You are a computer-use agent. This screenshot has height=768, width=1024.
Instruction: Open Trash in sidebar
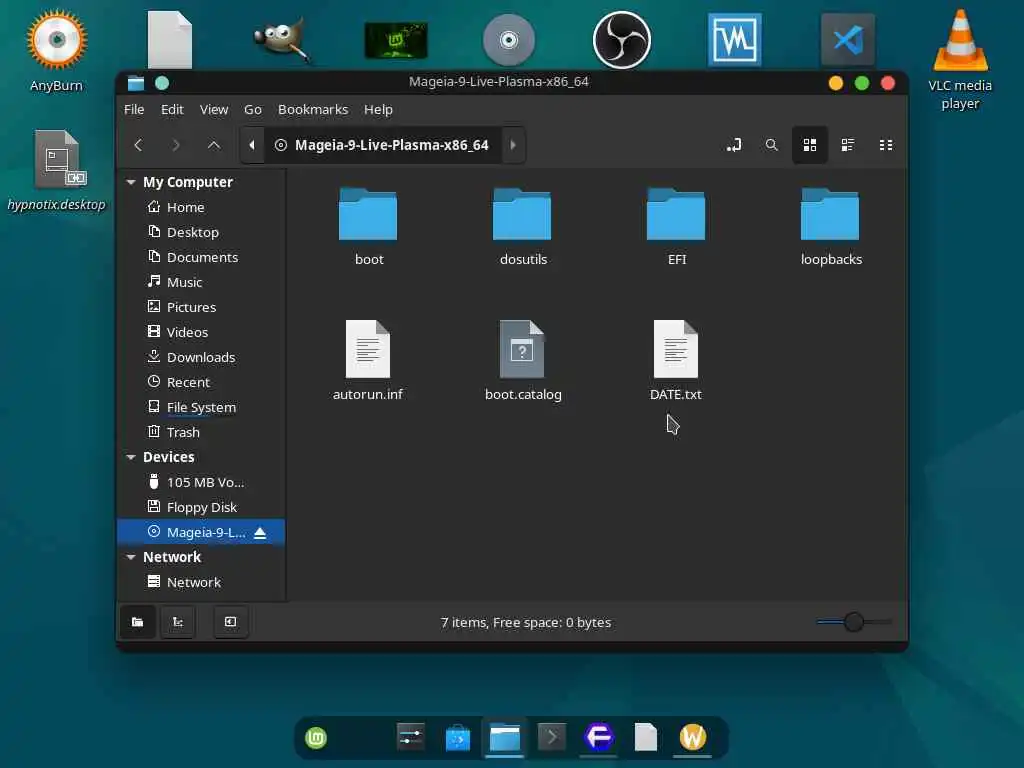click(201, 432)
